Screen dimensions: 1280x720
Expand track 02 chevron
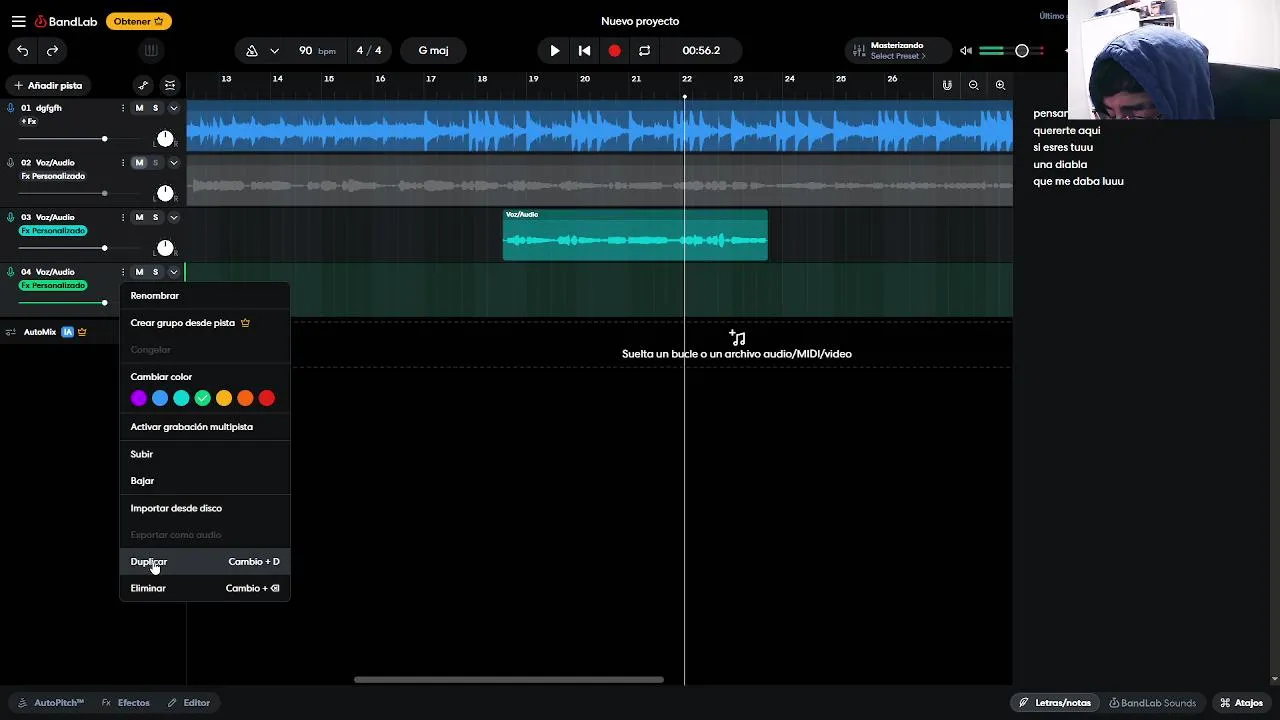[173, 162]
